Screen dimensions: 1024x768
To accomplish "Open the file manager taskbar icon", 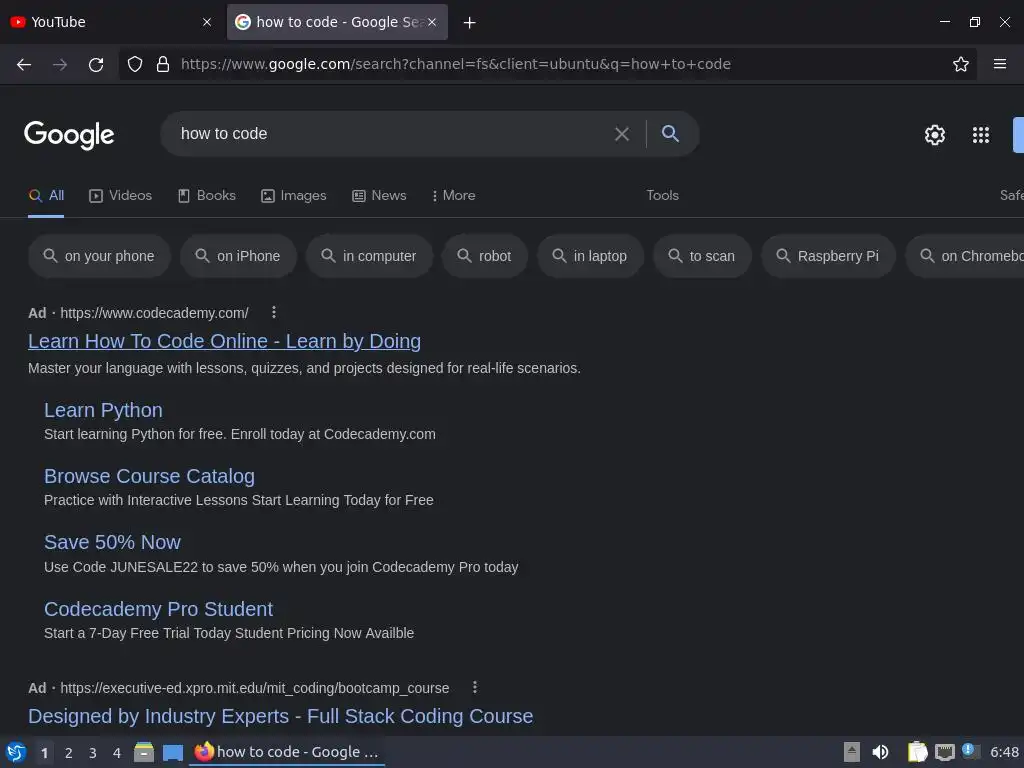I will (x=144, y=752).
